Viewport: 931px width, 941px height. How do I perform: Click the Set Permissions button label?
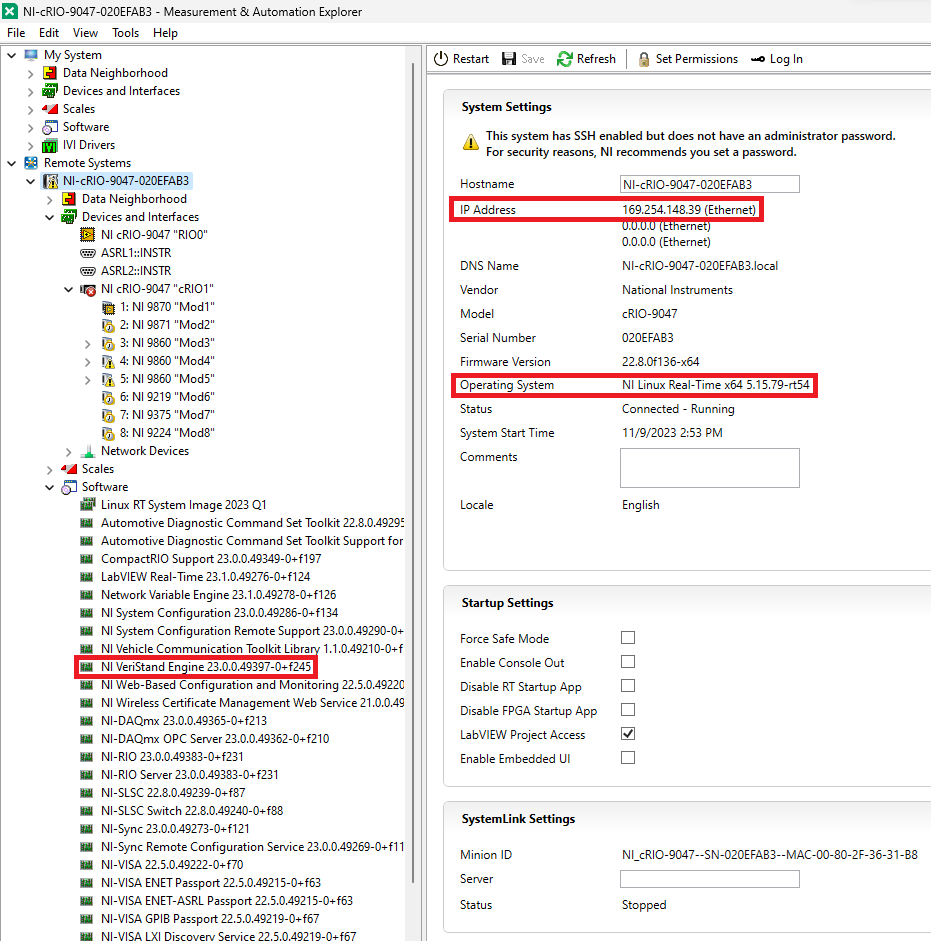pyautogui.click(x=696, y=59)
